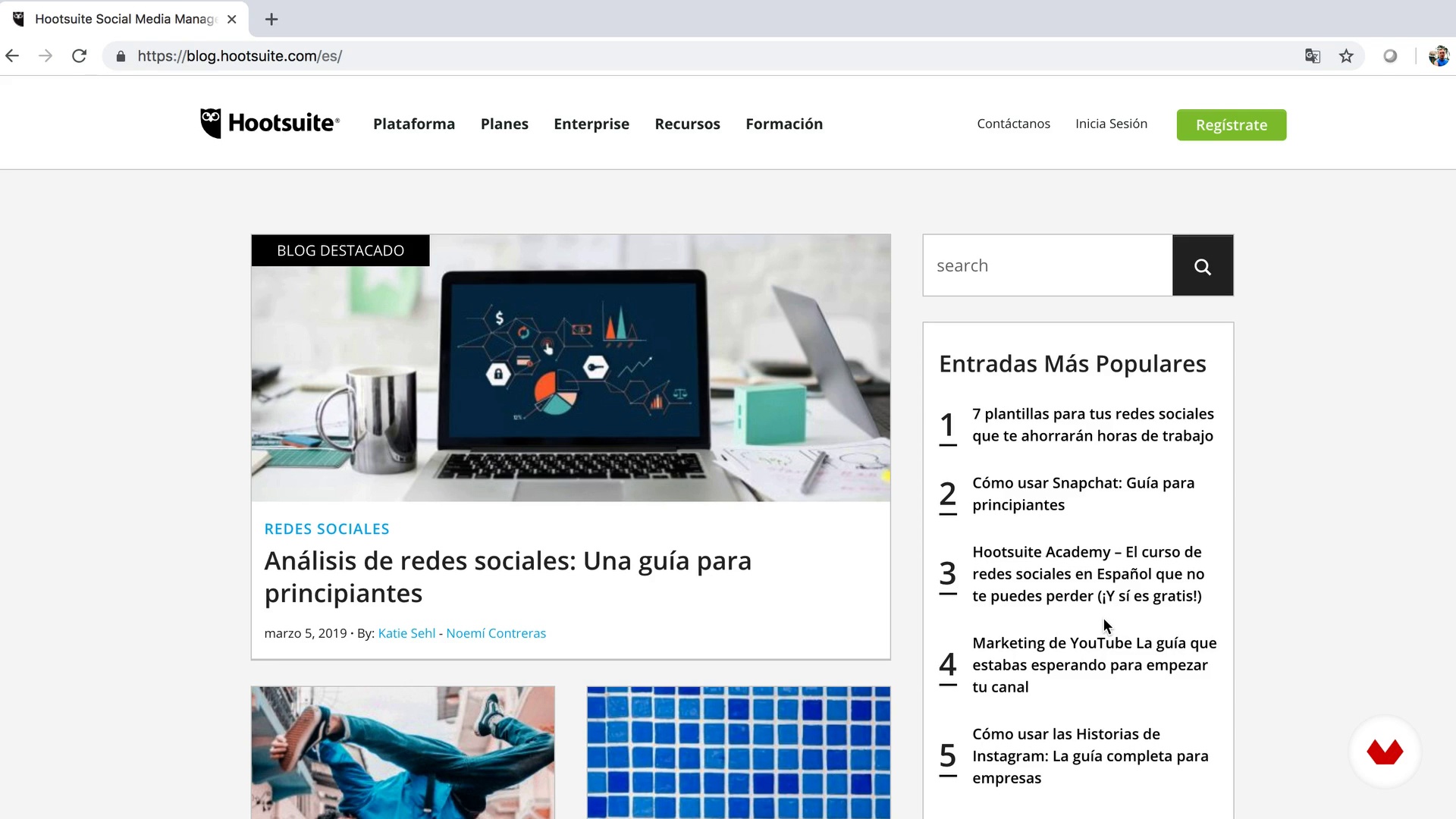The image size is (1456, 819).
Task: Open popular post Cómo usar Snapchat
Action: tap(1083, 494)
